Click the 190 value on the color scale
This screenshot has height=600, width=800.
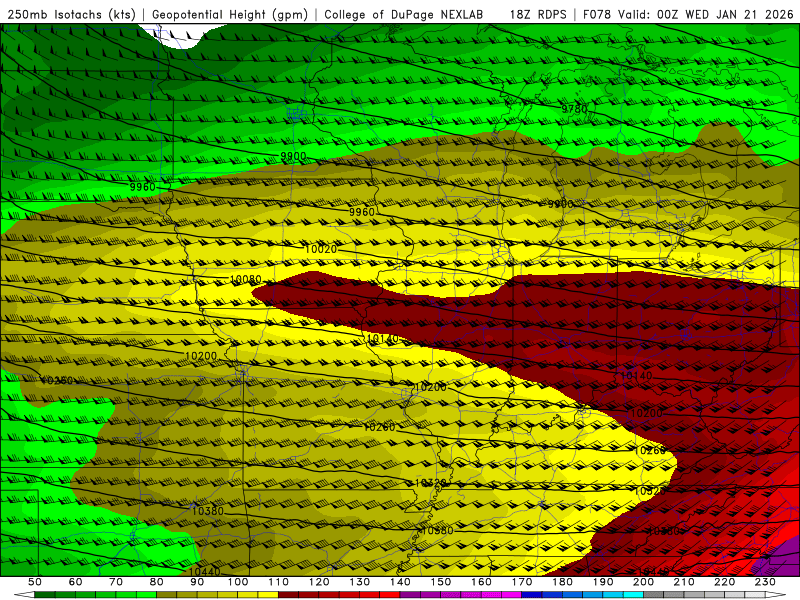pos(603,582)
